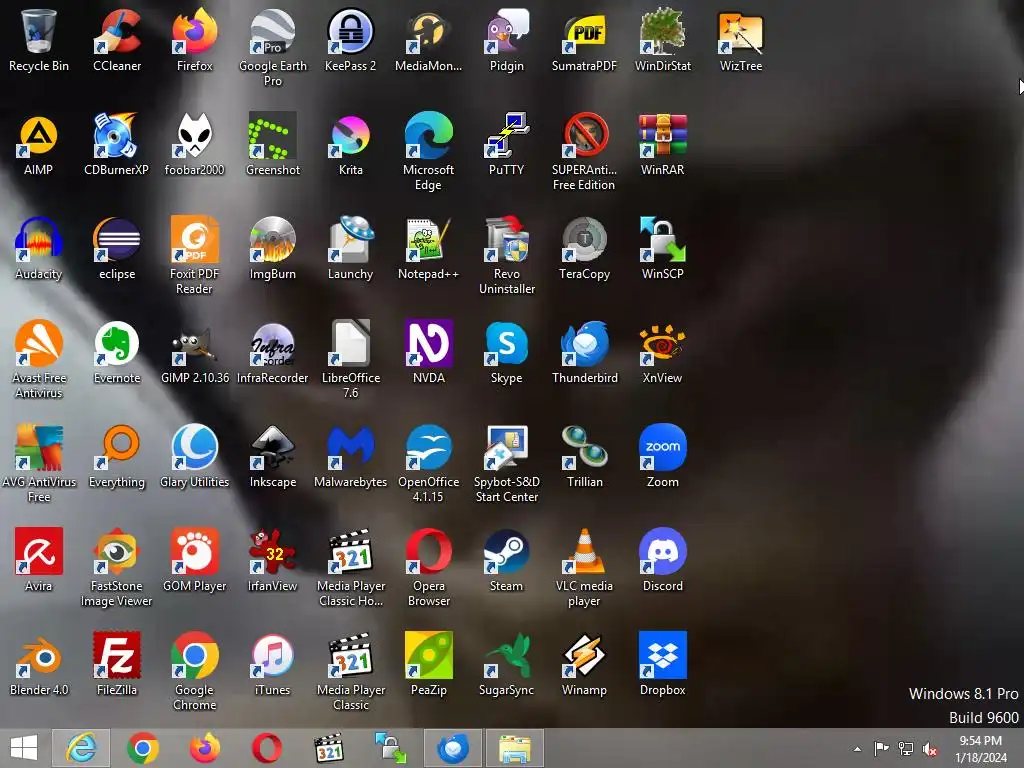Select the WinRAR desktop shortcut
The width and height of the screenshot is (1024, 768).
coord(662,144)
